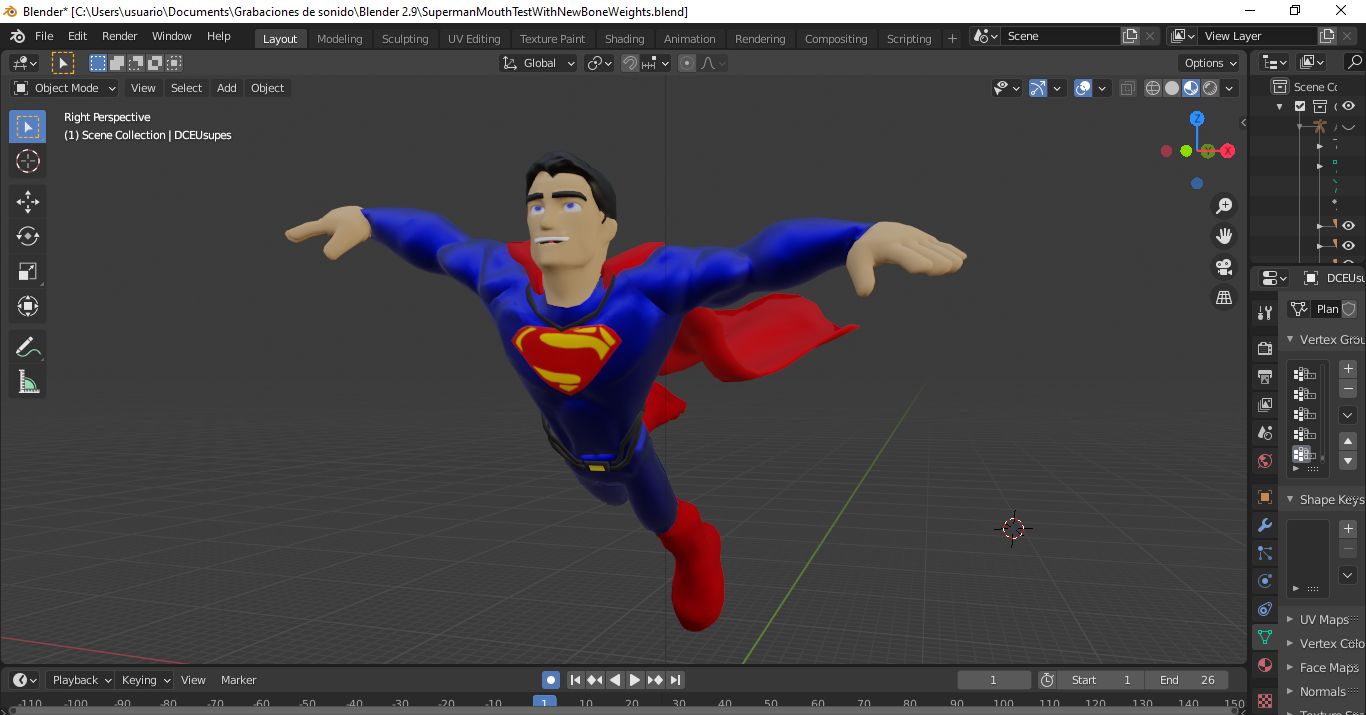Open the Object properties orange square tab

point(1265,497)
